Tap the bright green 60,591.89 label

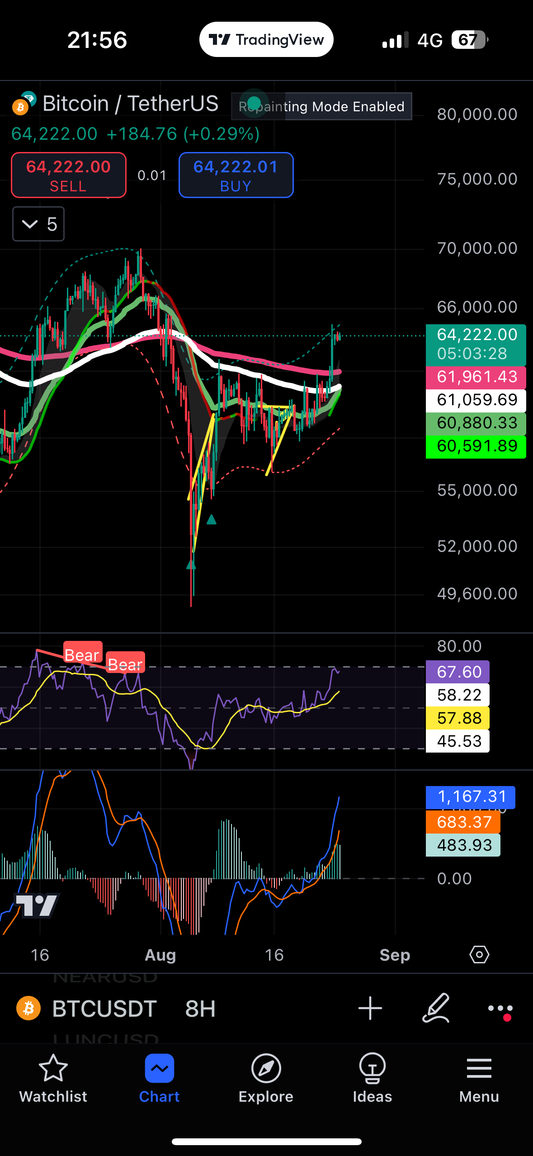[476, 447]
